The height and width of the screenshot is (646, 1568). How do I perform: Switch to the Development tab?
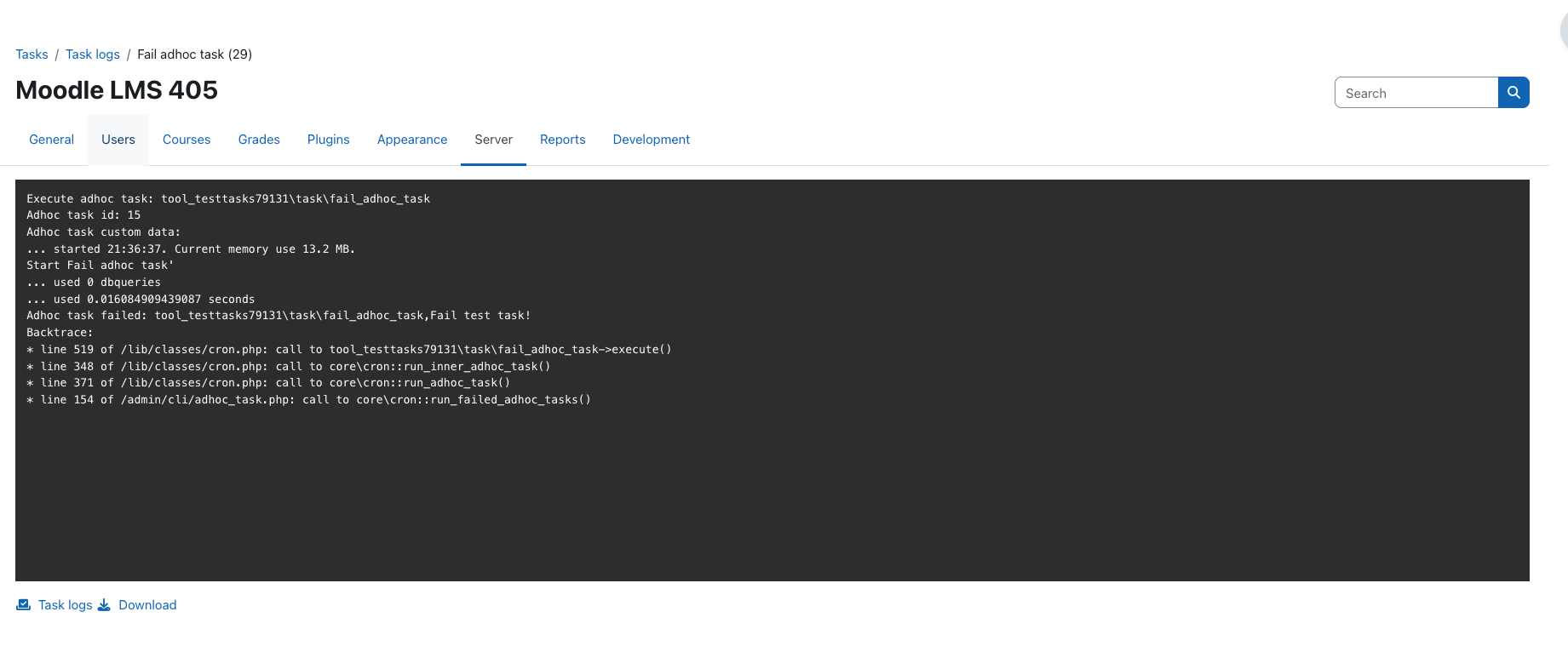click(652, 140)
